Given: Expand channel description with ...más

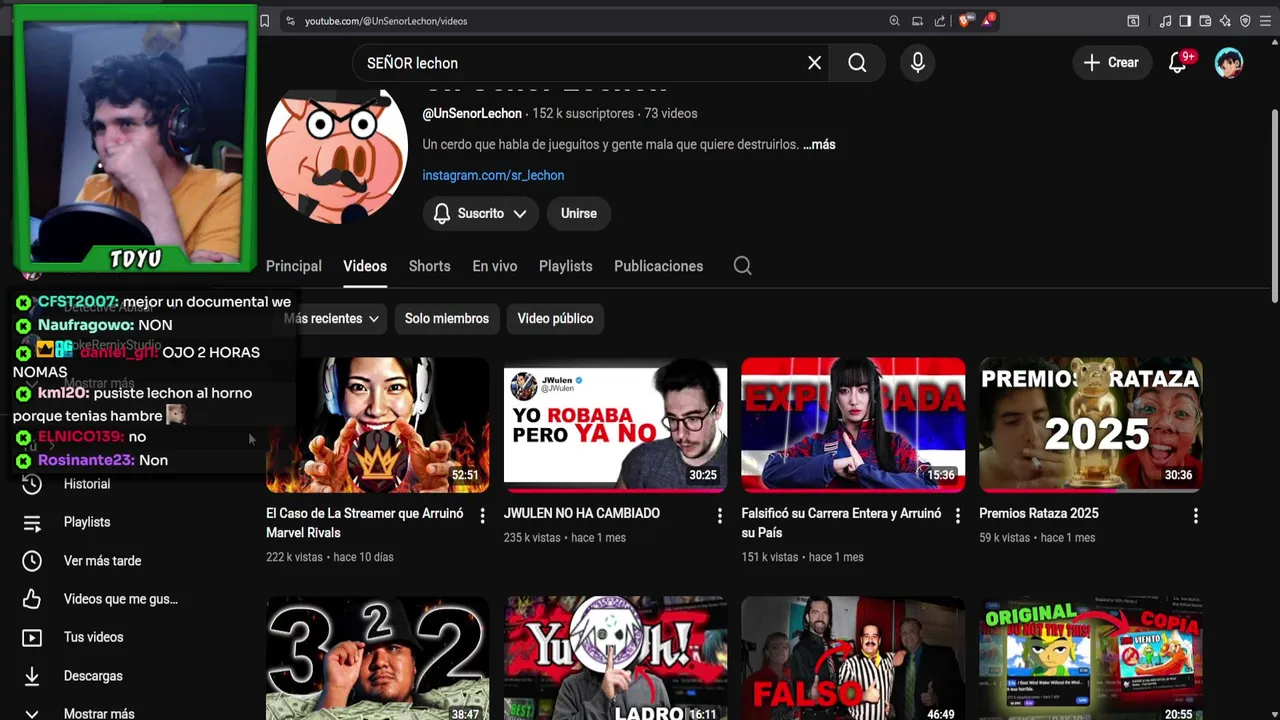Looking at the screenshot, I should click(x=819, y=144).
